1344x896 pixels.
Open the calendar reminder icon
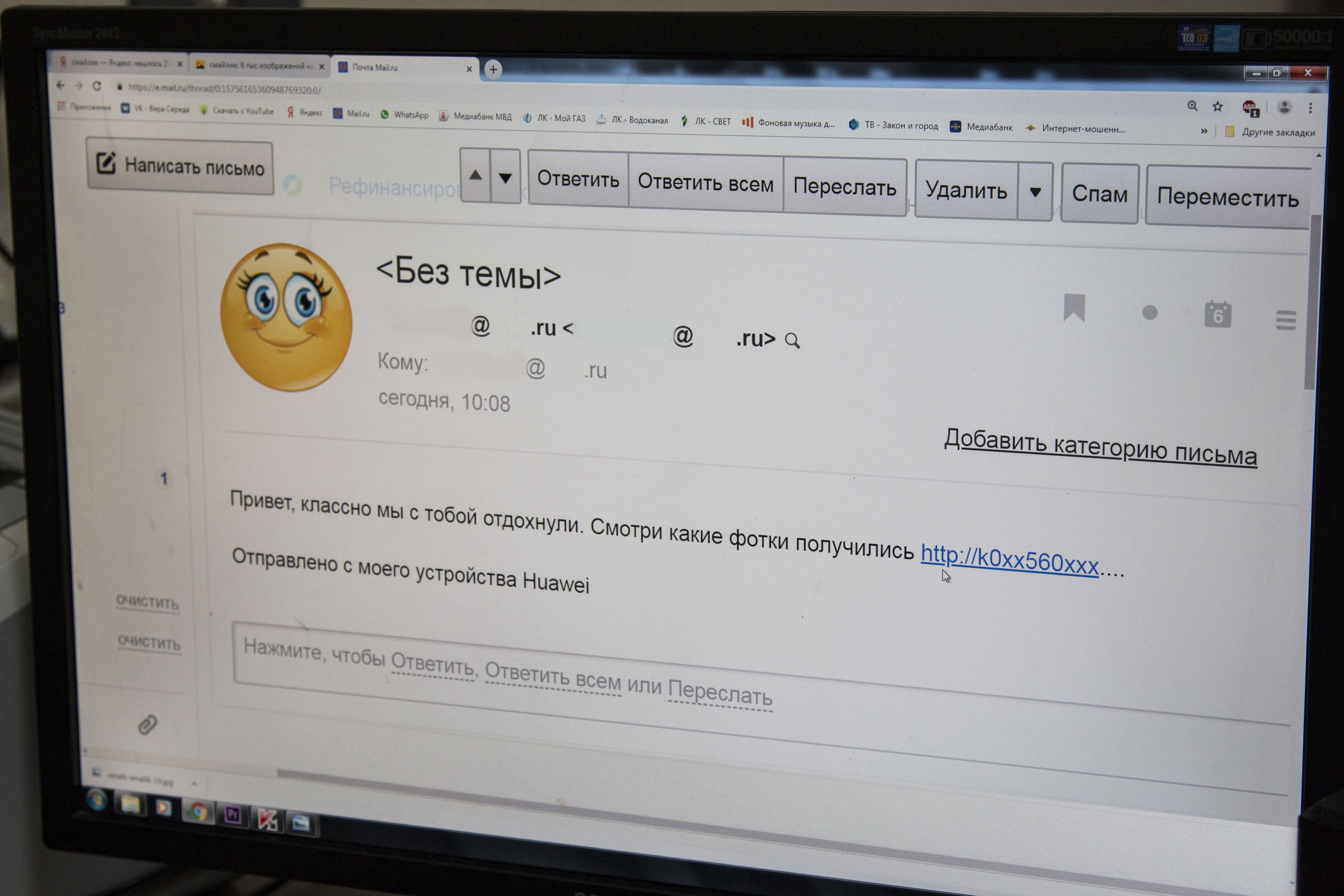tap(1217, 314)
